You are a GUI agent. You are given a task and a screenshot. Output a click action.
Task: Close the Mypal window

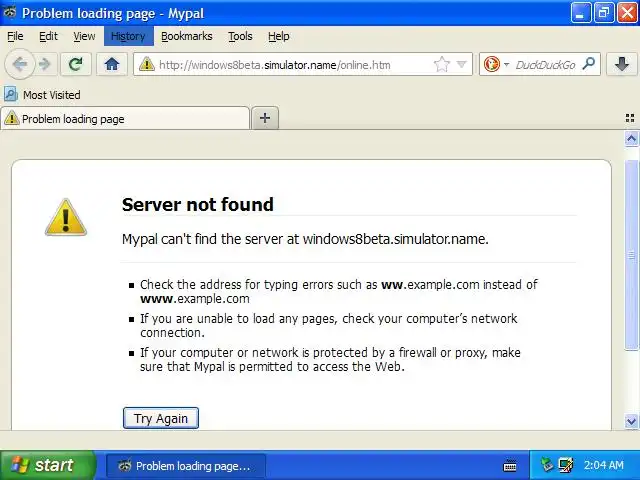coord(628,13)
